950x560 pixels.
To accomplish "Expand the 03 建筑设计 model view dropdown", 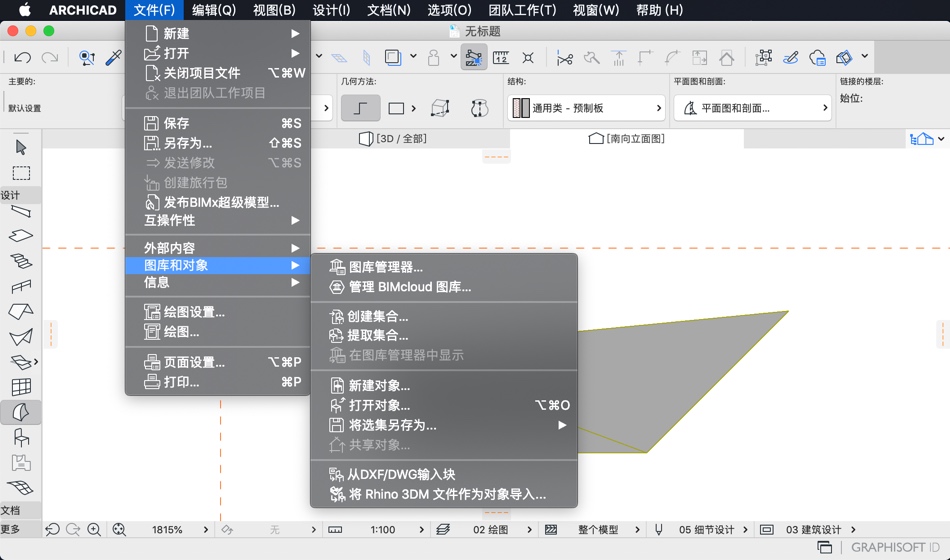I will pyautogui.click(x=853, y=530).
